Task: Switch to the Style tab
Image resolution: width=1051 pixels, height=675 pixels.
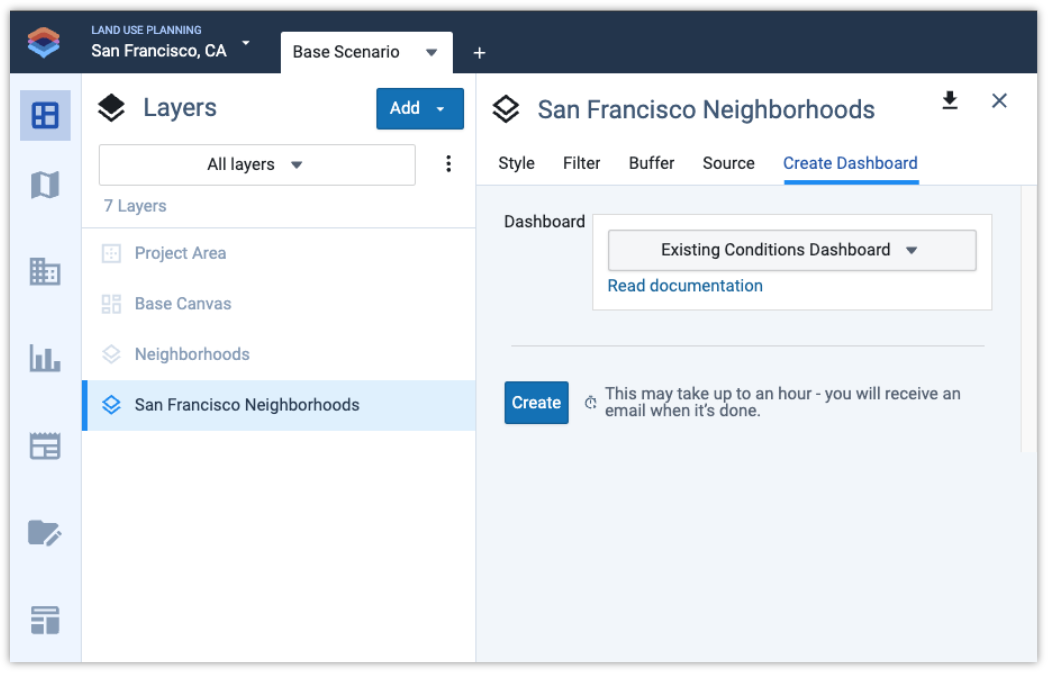Action: tap(516, 164)
